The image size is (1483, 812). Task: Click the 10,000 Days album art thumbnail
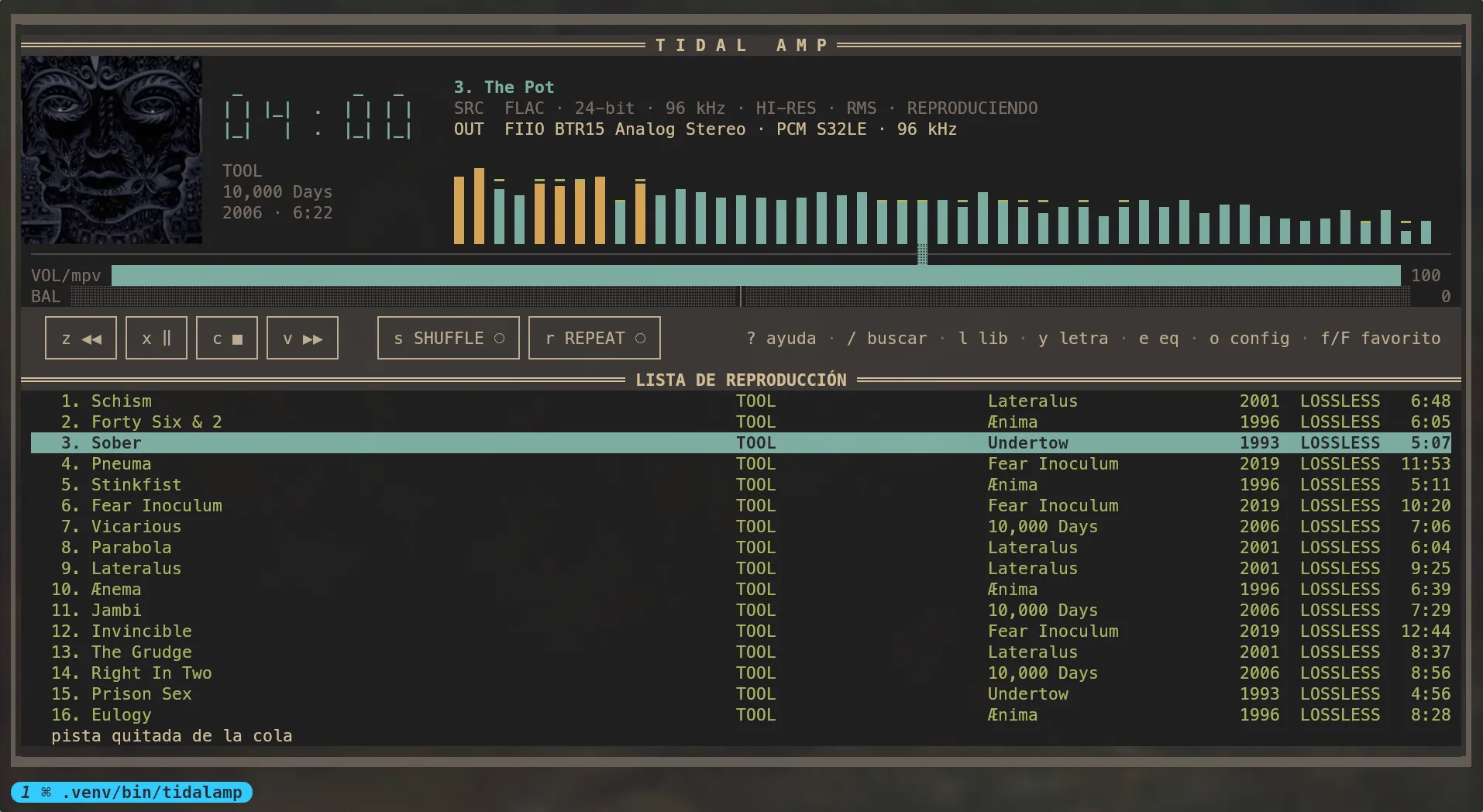[x=112, y=150]
